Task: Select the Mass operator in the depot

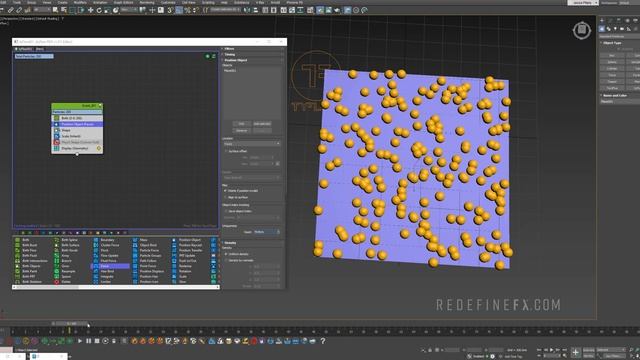Action: [x=140, y=240]
